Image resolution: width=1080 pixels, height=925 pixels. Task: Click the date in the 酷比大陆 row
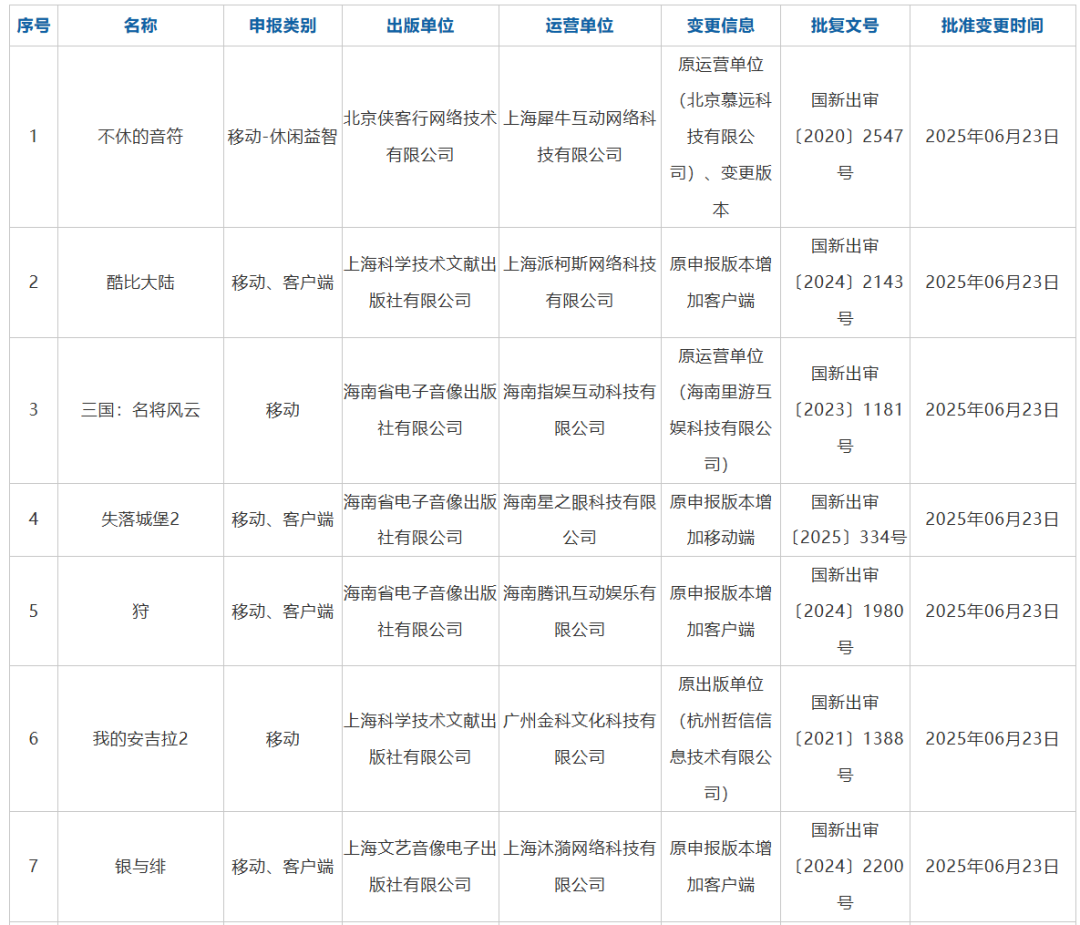pos(992,282)
